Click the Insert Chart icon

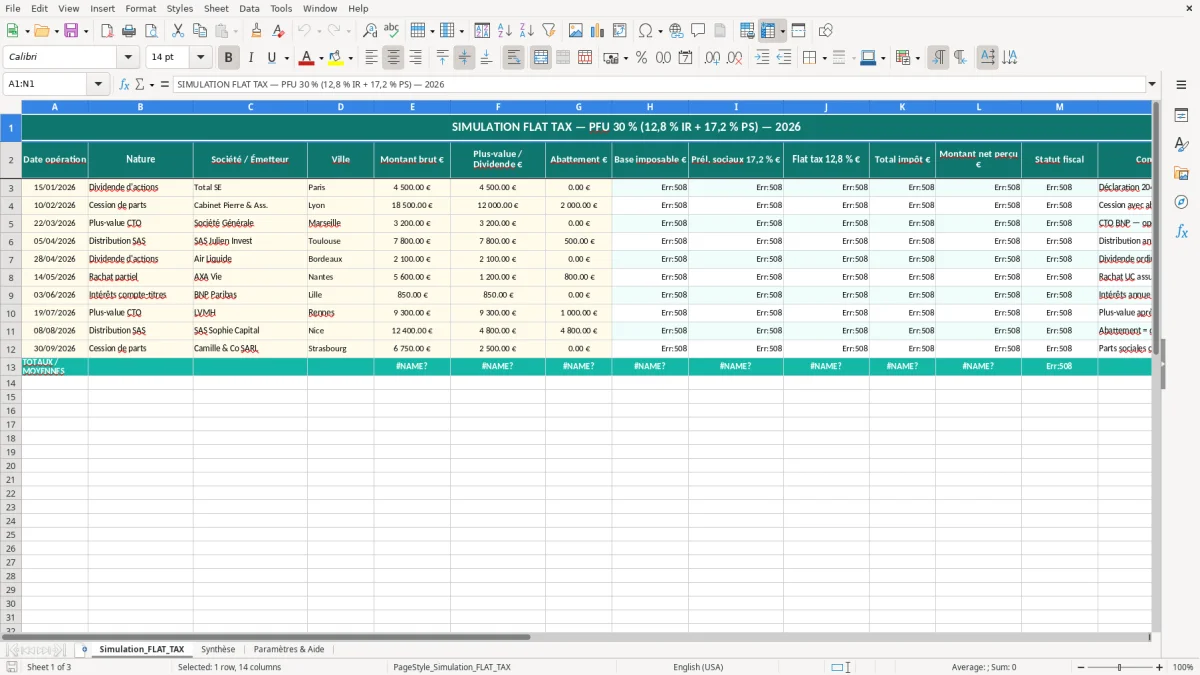598,31
